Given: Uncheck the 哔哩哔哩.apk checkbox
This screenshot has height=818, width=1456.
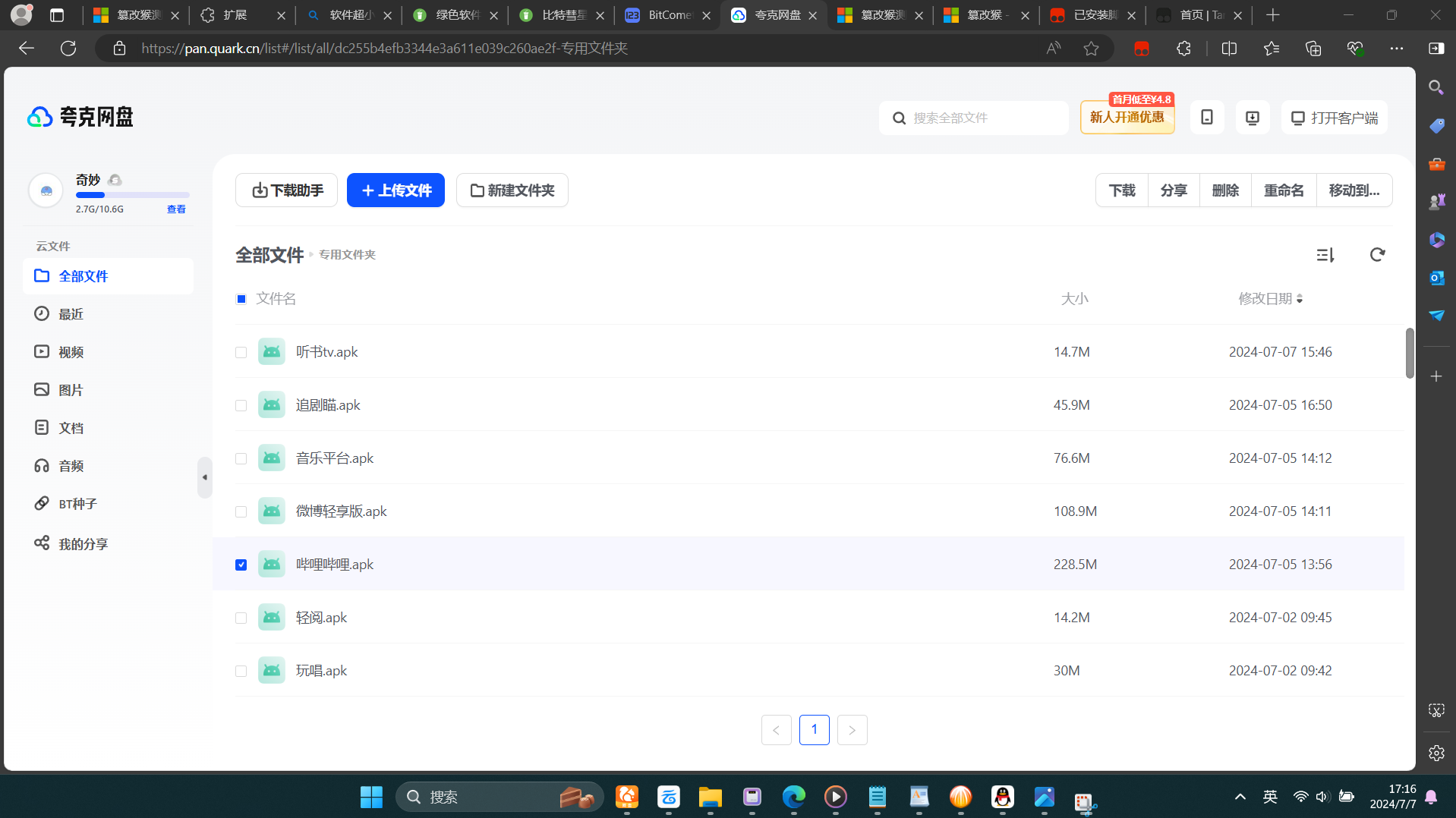Looking at the screenshot, I should tap(241, 565).
